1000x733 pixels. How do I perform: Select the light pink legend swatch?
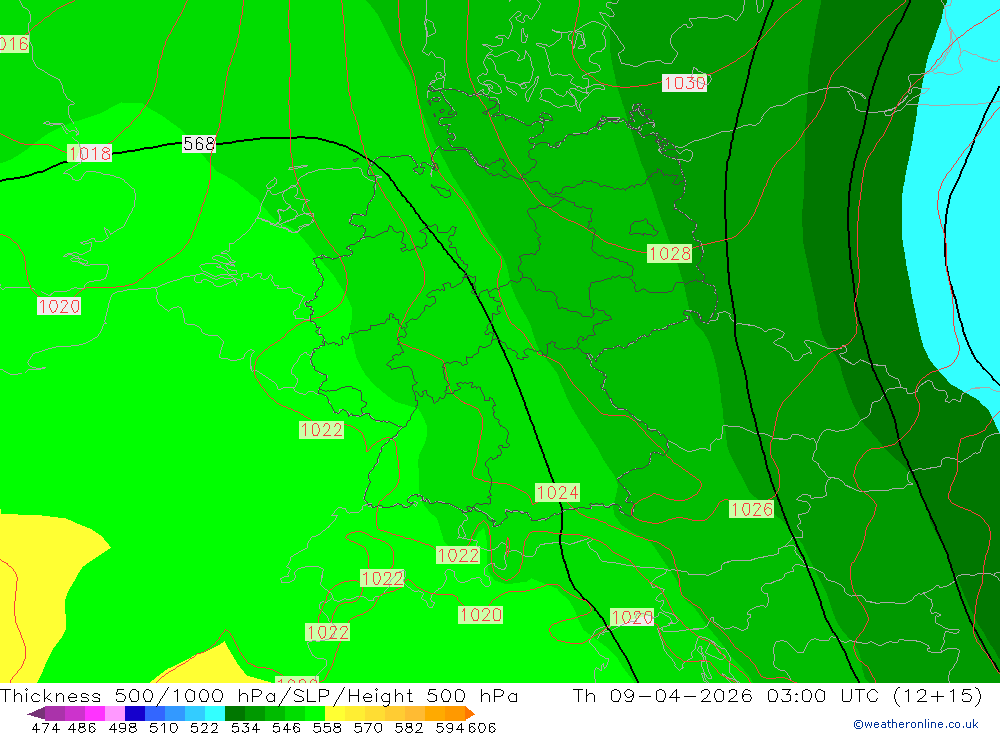pos(115,713)
